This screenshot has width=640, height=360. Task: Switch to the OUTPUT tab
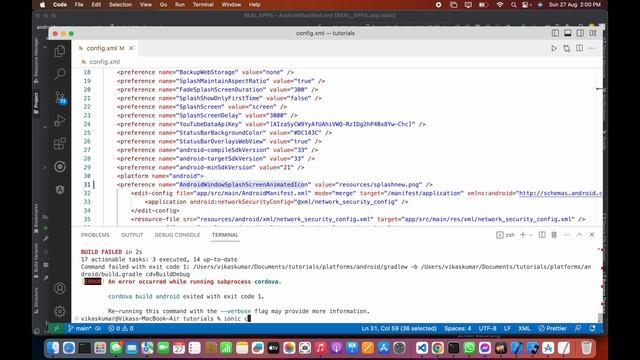tap(132, 235)
